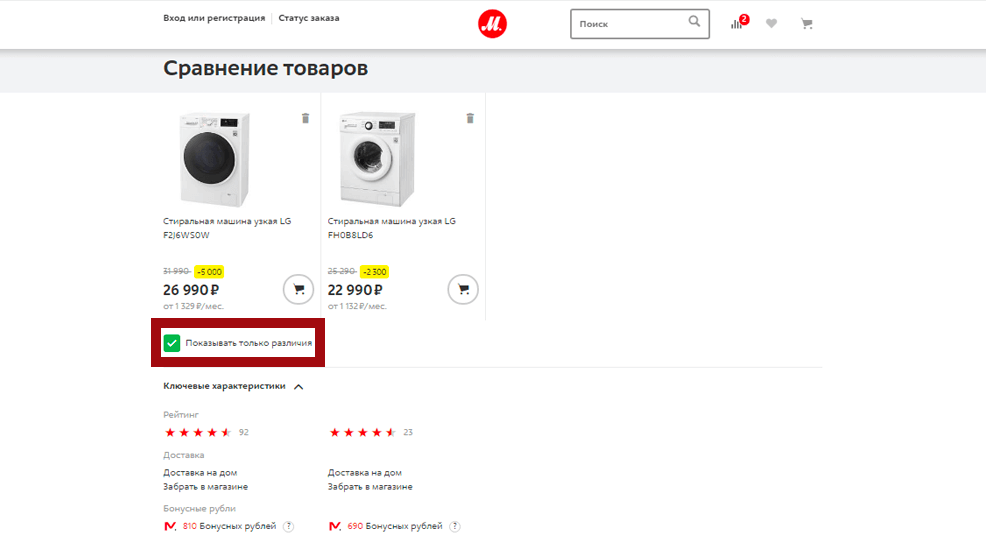Click 'Вход или регистрация' link

(214, 18)
